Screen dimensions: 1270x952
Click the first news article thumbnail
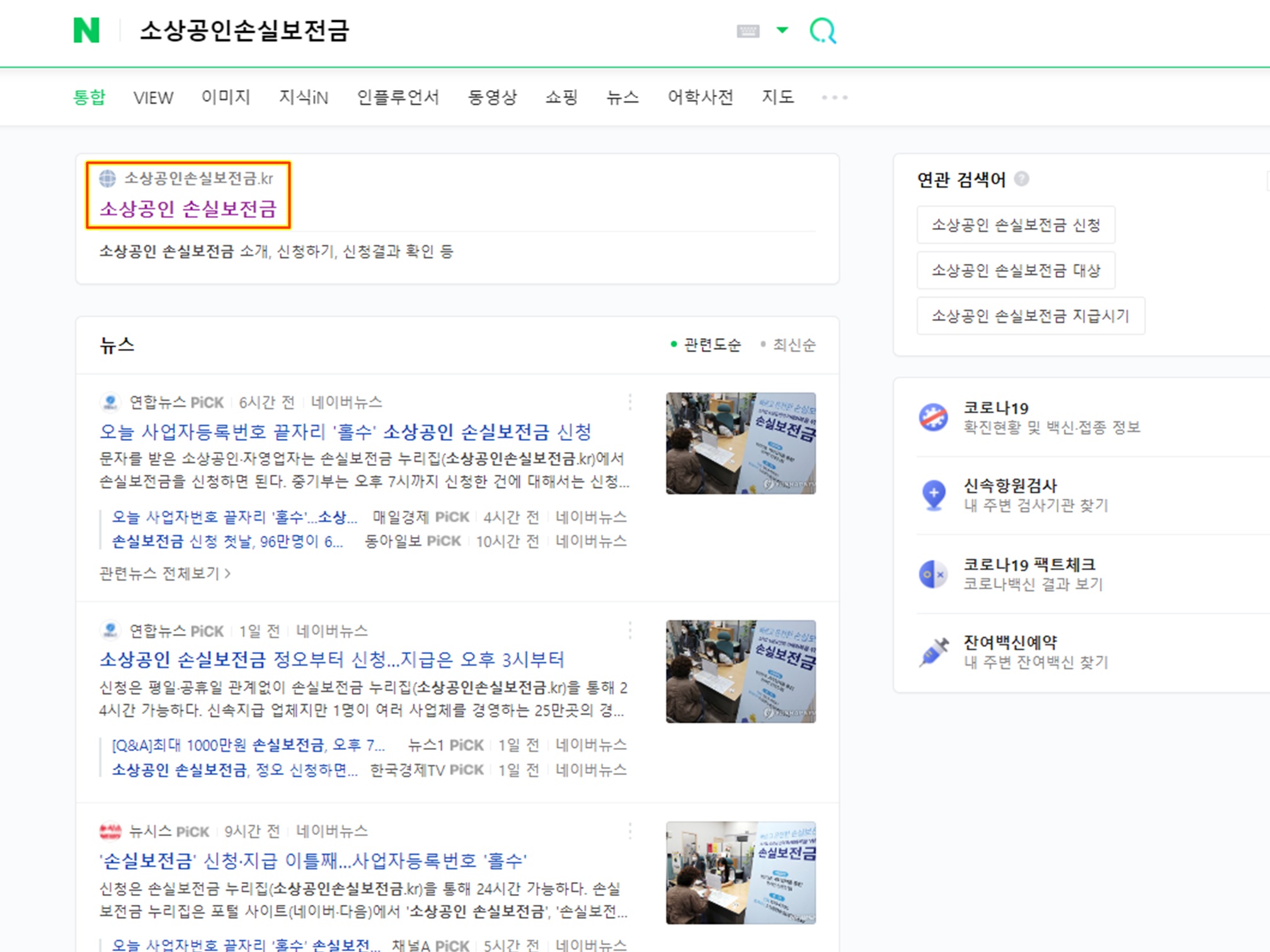(x=740, y=443)
